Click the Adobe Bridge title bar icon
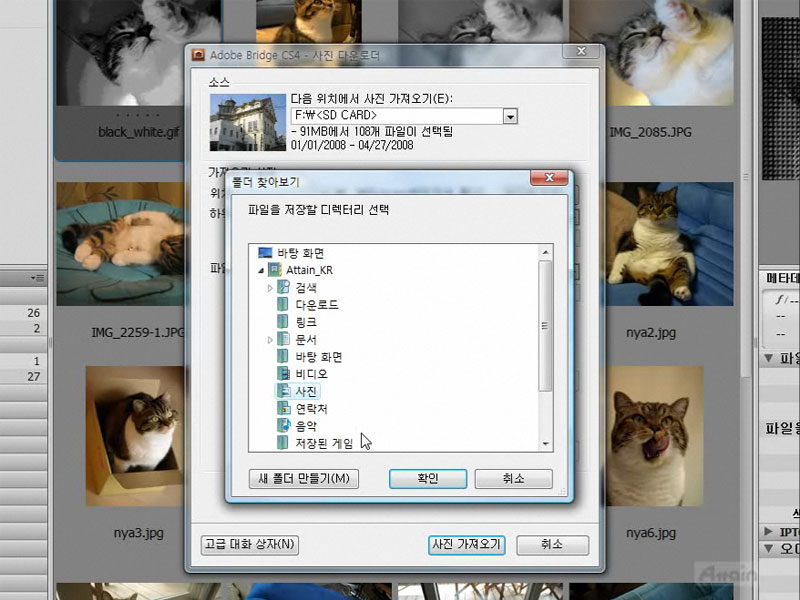The width and height of the screenshot is (800, 600). pos(198,55)
